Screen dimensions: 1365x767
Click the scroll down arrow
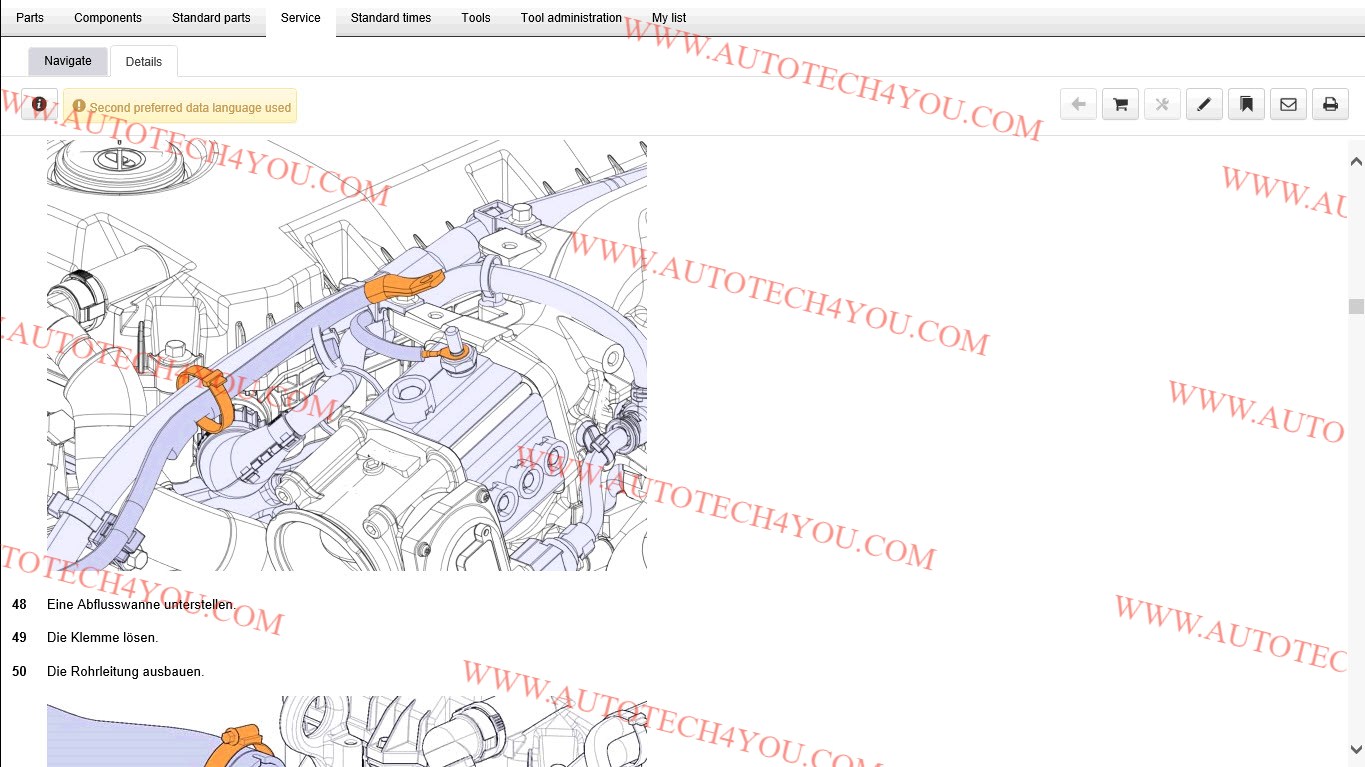point(1356,749)
